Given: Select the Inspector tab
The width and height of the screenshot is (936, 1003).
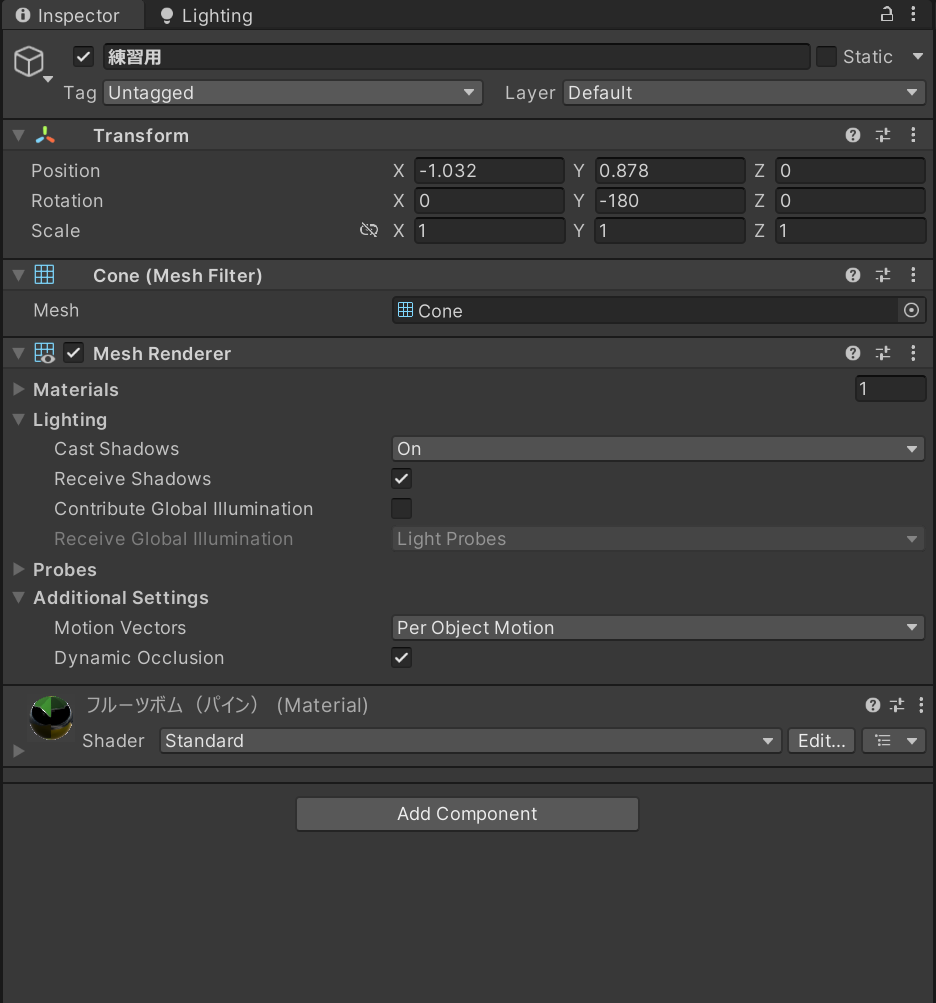Looking at the screenshot, I should pyautogui.click(x=68, y=16).
